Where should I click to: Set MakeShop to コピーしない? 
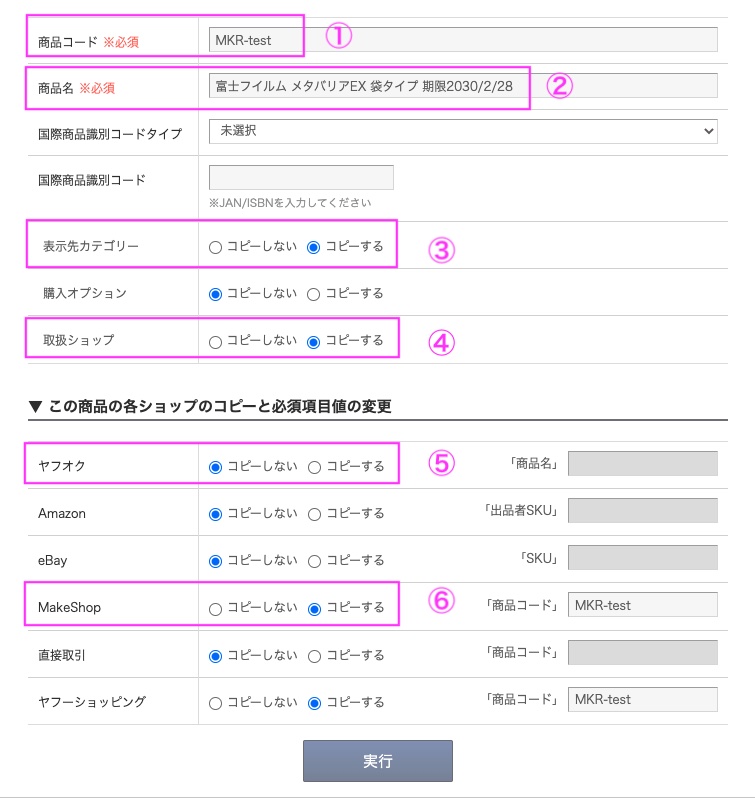click(x=215, y=608)
